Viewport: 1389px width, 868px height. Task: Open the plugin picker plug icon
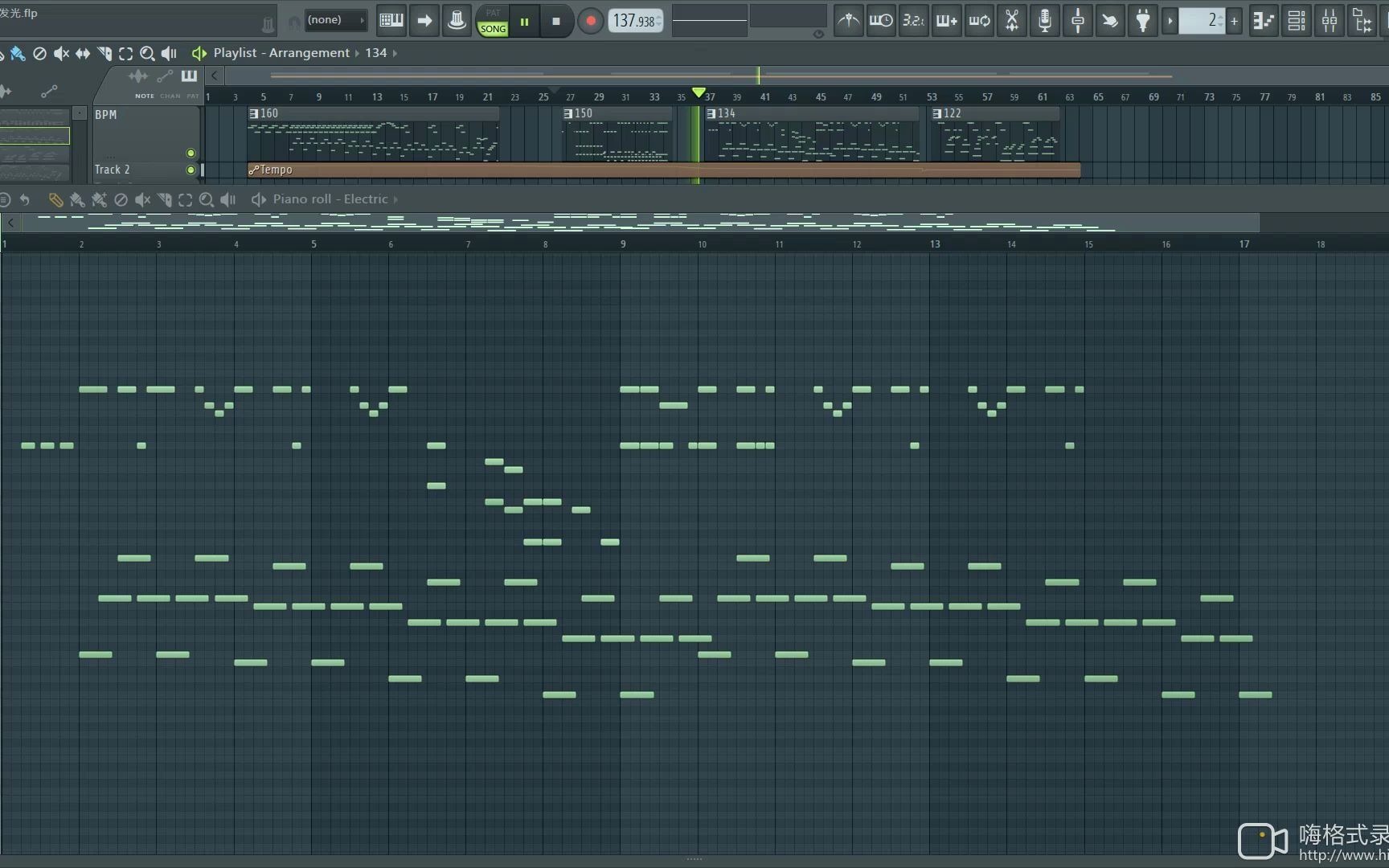tap(1143, 21)
